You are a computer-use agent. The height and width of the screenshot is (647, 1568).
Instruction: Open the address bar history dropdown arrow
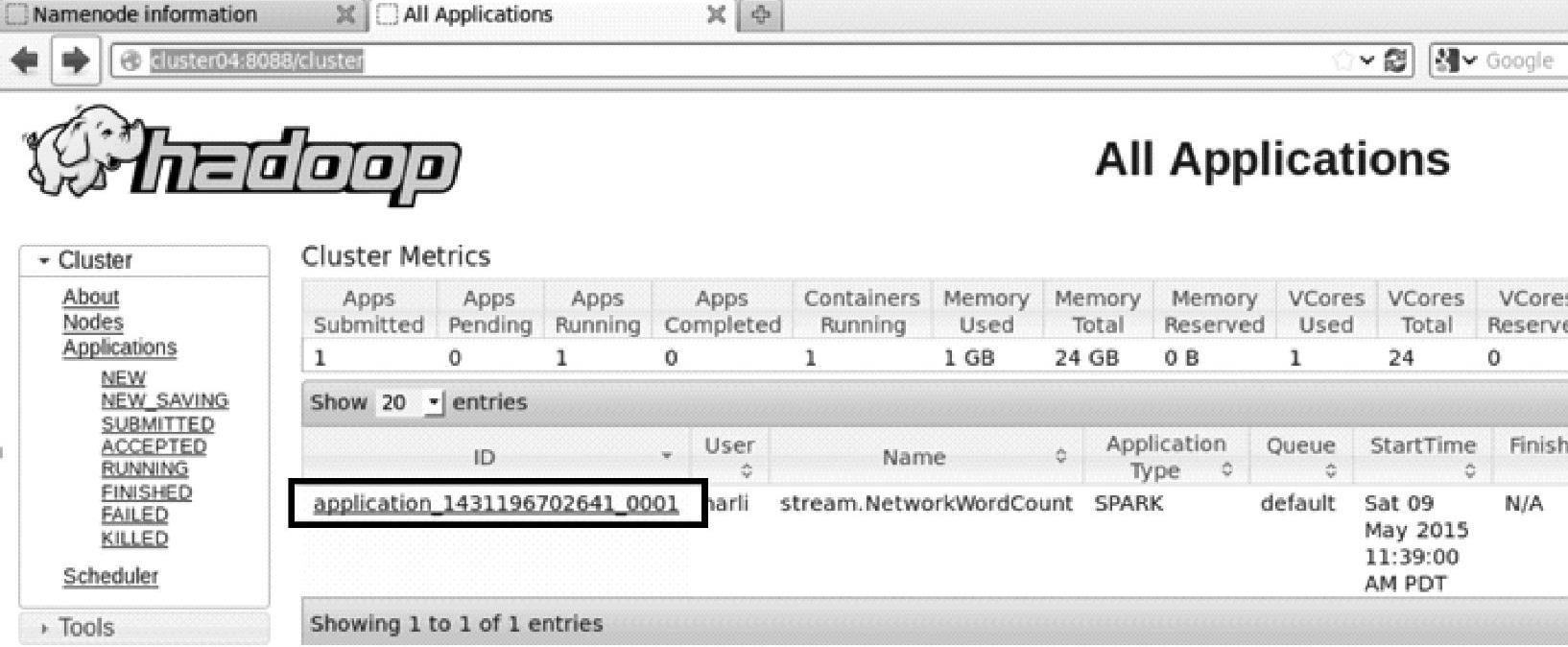pyautogui.click(x=1367, y=60)
